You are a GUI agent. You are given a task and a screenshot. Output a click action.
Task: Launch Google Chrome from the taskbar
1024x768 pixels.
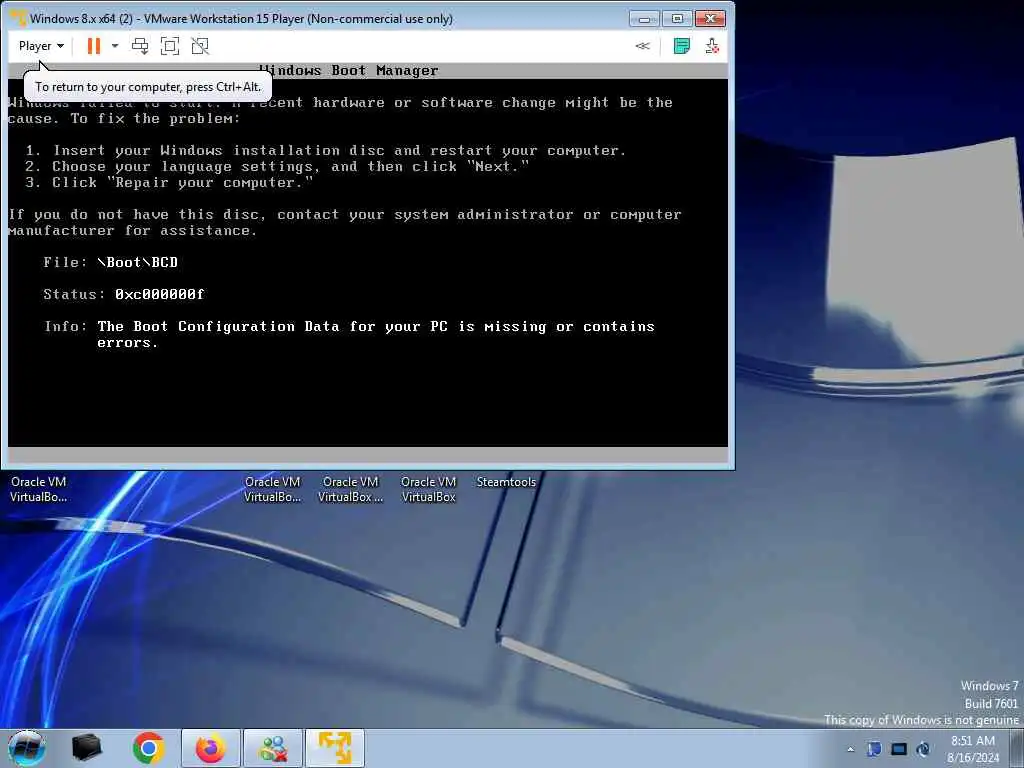(148, 748)
